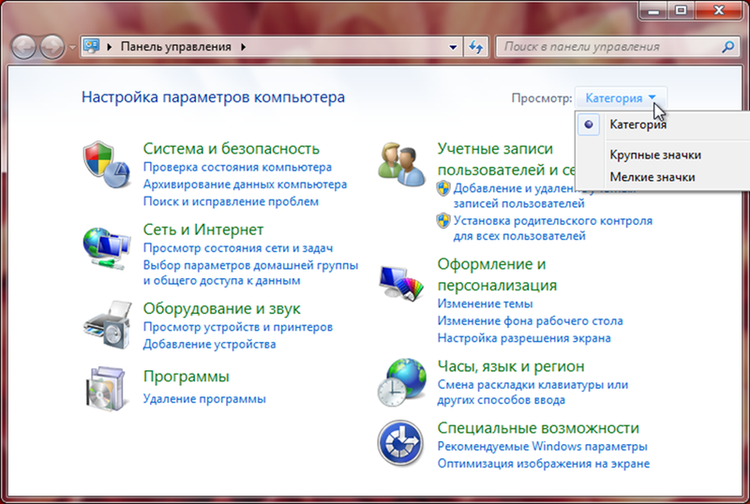Screen dimensions: 750x504
Task: Open Часы, язык и регион heading
Action: pyautogui.click(x=511, y=366)
